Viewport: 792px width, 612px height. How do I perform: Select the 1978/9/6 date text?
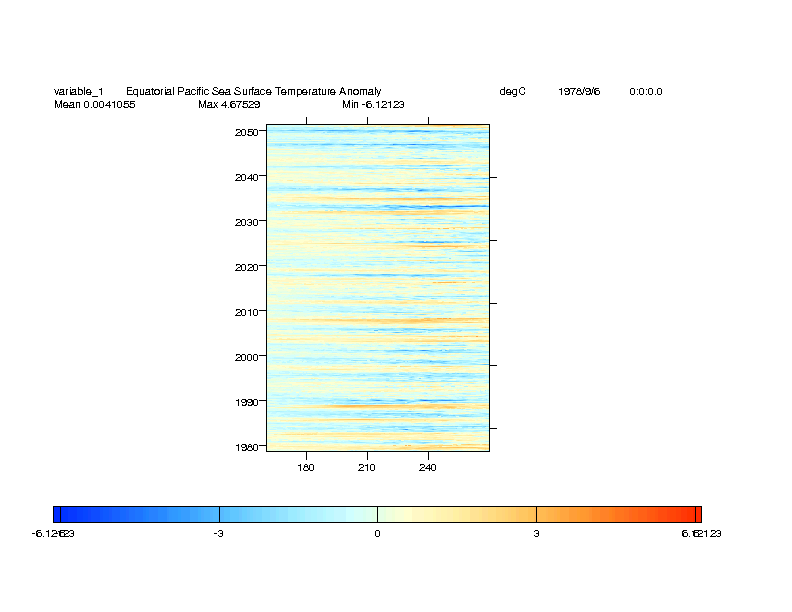(x=579, y=92)
